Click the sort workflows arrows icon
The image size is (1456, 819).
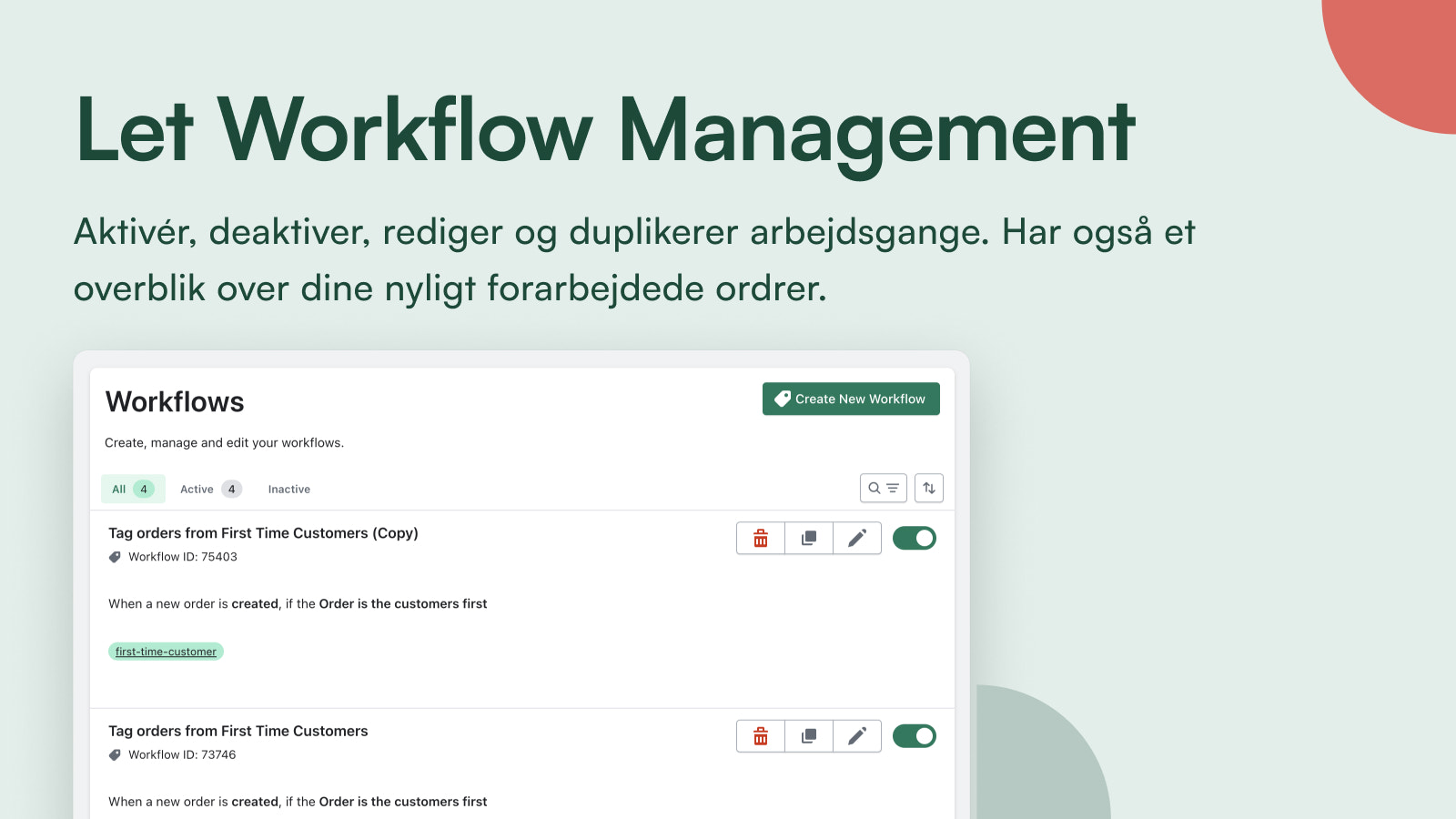pos(929,488)
